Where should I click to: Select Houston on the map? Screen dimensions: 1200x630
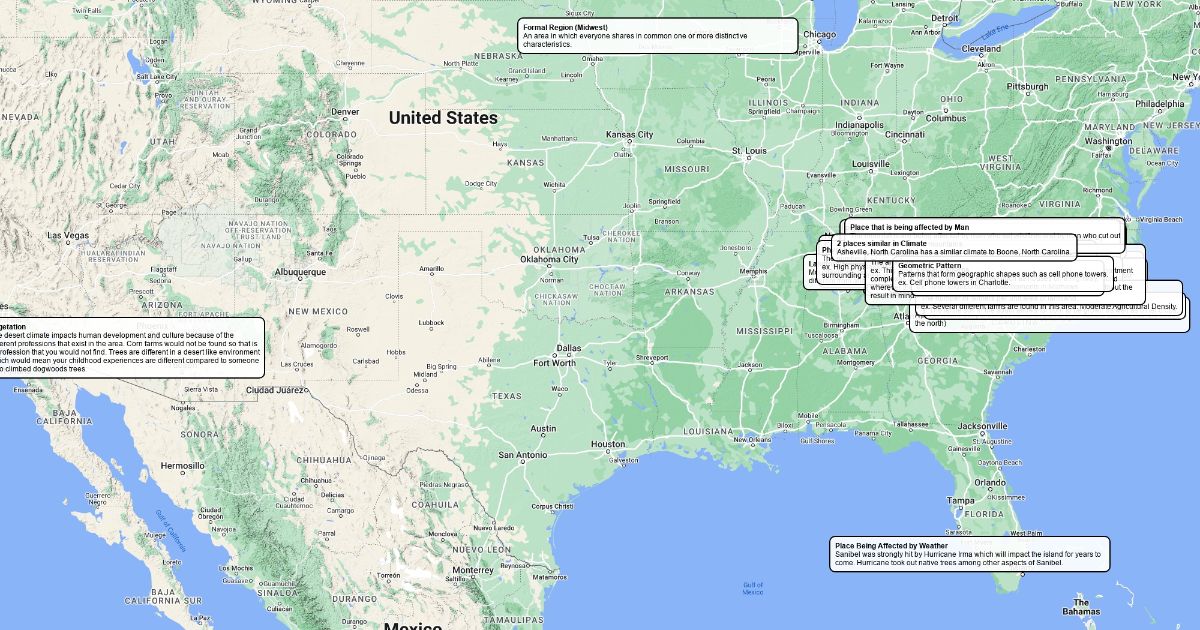click(607, 444)
